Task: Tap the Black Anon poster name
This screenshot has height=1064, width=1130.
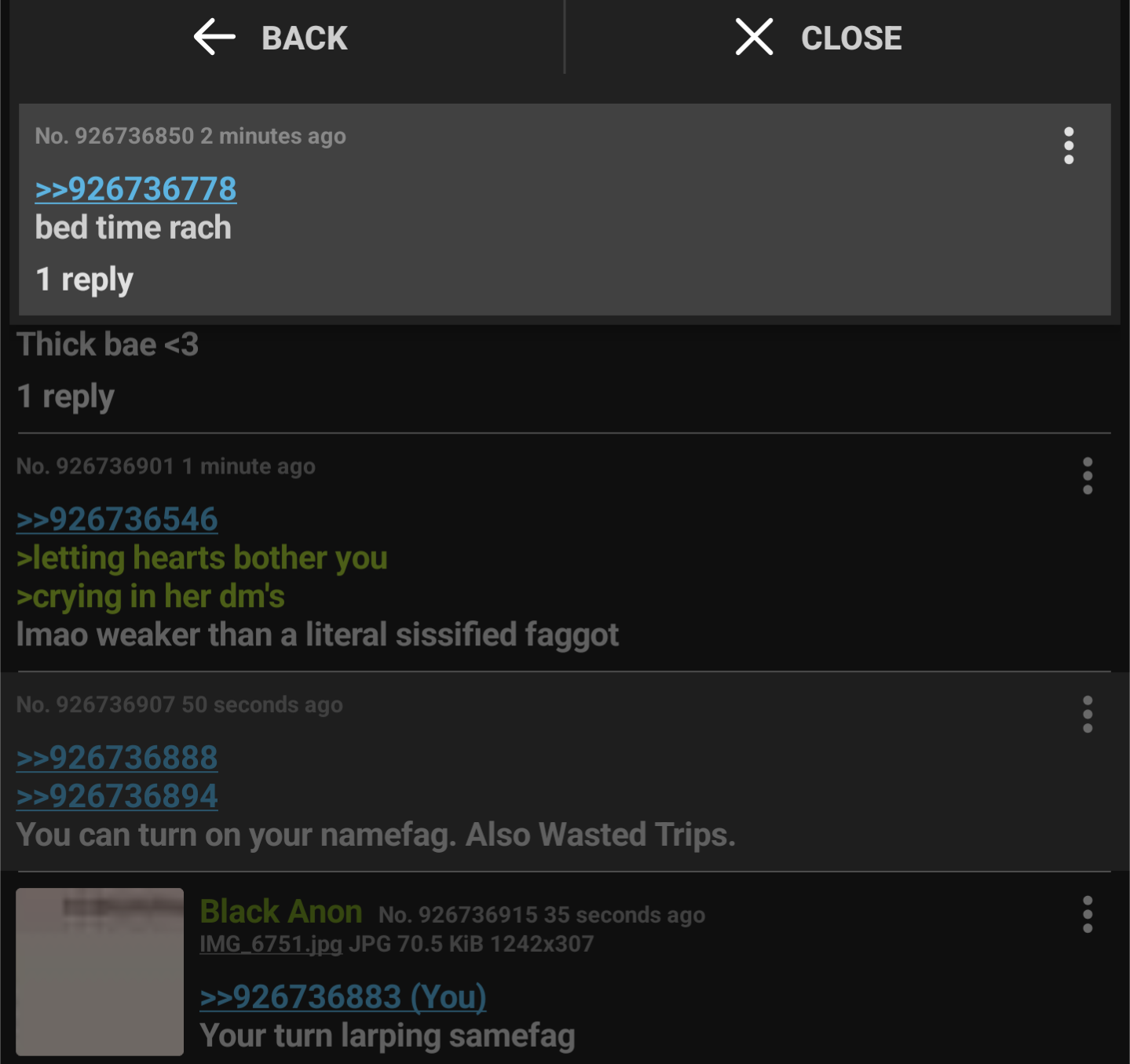Action: coord(281,912)
